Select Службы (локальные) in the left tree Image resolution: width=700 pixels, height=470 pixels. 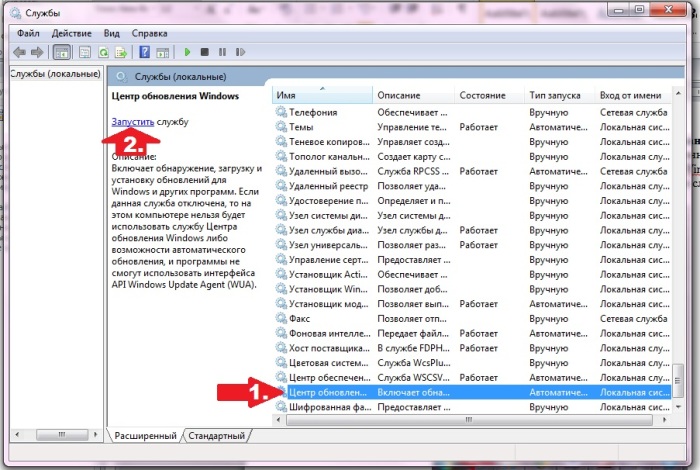pos(55,74)
